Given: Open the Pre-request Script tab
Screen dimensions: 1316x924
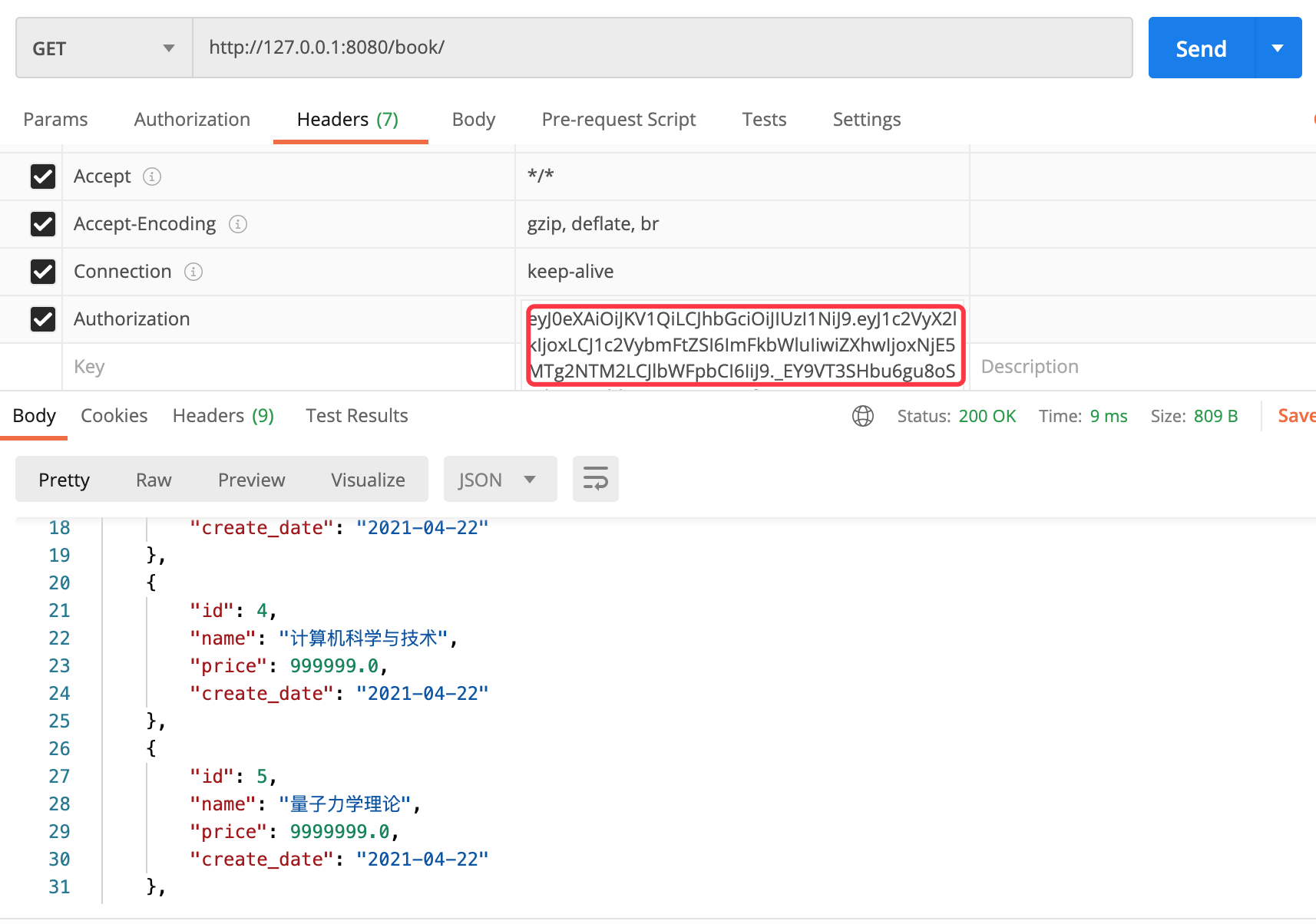Looking at the screenshot, I should [x=619, y=120].
